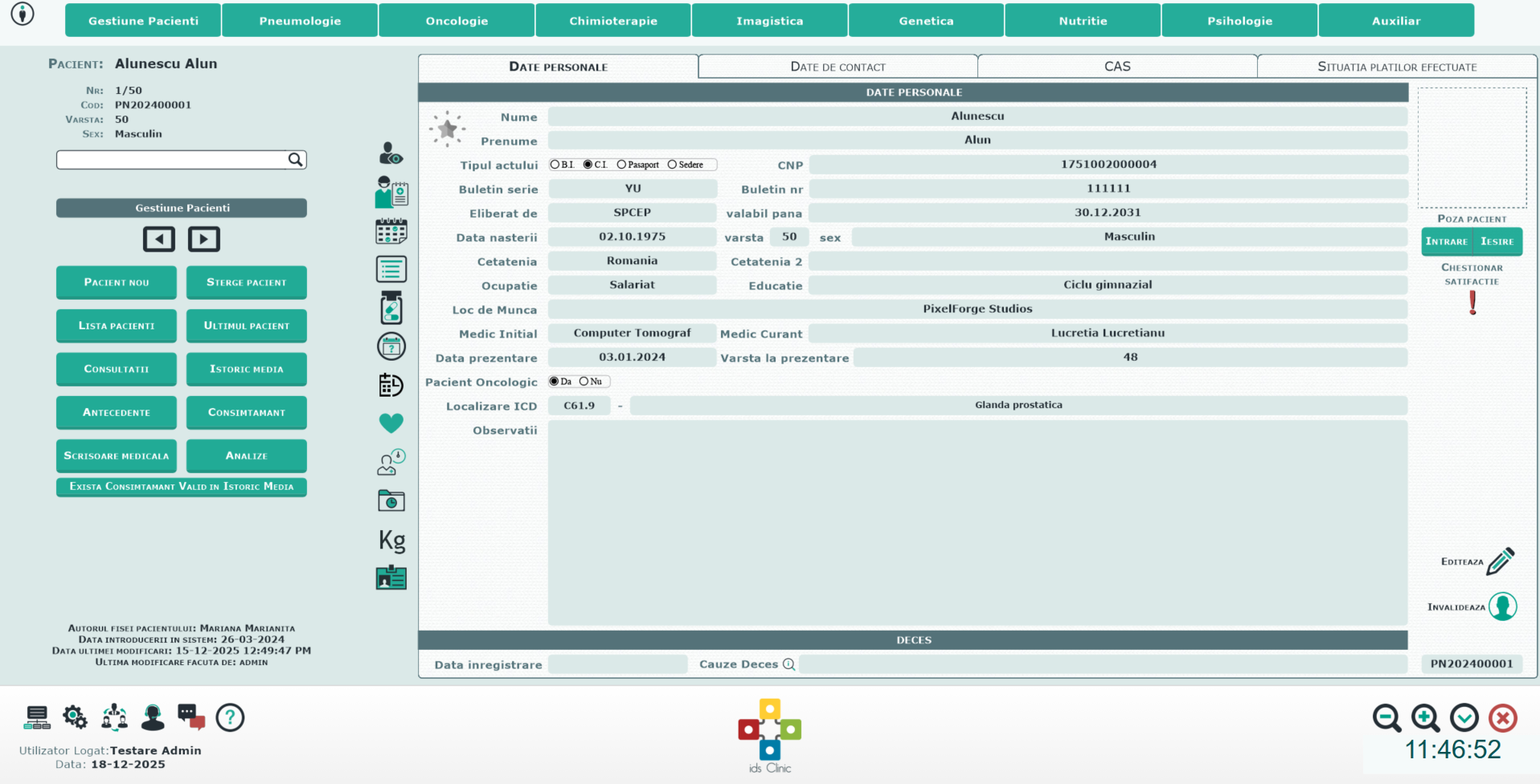1540x784 pixels.
Task: Set Pacient Oncologic to Nu
Action: 584,382
